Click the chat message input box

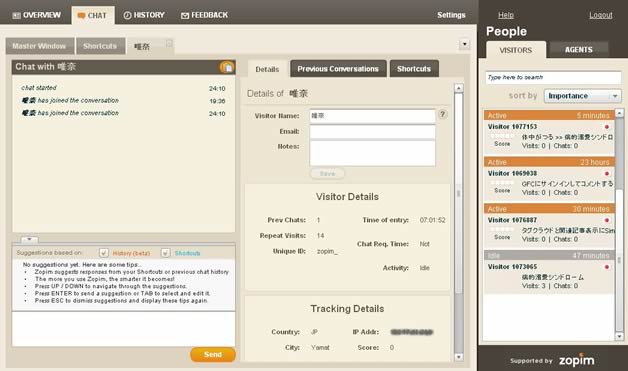(124, 329)
